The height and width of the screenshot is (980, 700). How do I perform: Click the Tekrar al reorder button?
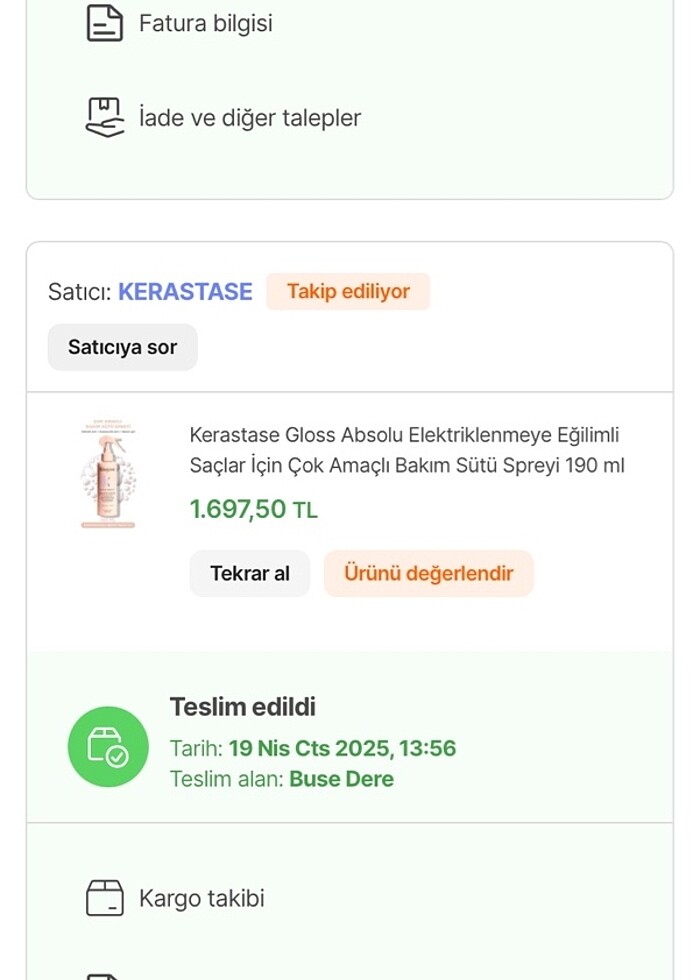(x=249, y=573)
